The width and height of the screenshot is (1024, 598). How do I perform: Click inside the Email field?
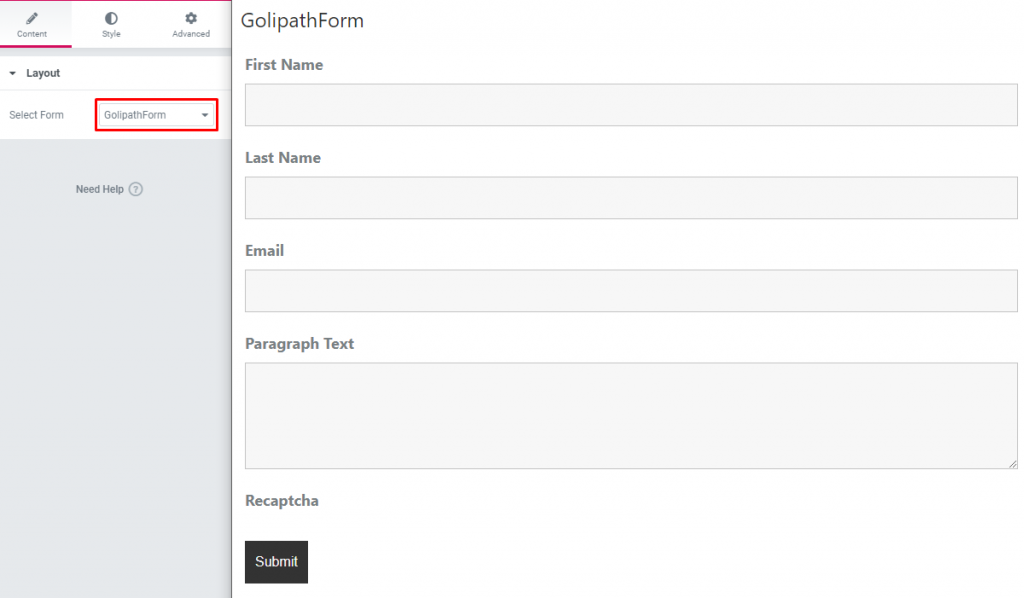(631, 291)
